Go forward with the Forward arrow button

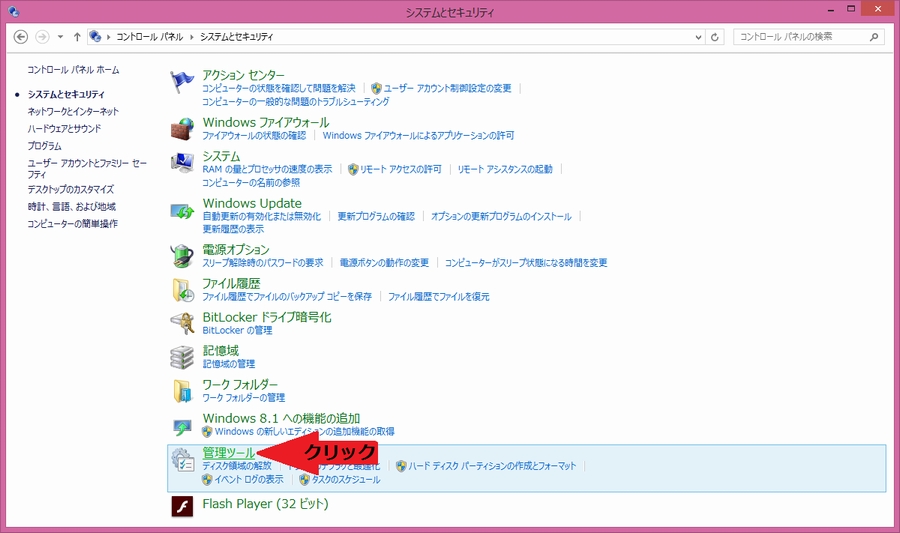coord(42,37)
